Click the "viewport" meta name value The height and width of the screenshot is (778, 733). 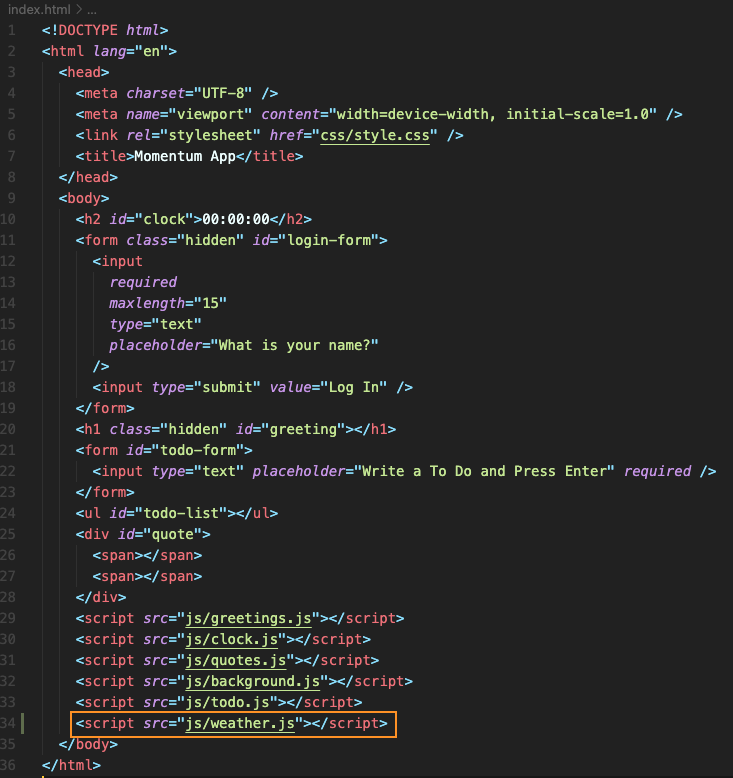tap(210, 114)
